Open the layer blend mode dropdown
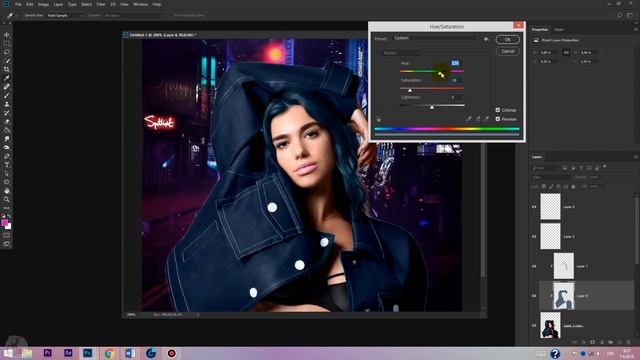This screenshot has width=640, height=360. click(551, 177)
